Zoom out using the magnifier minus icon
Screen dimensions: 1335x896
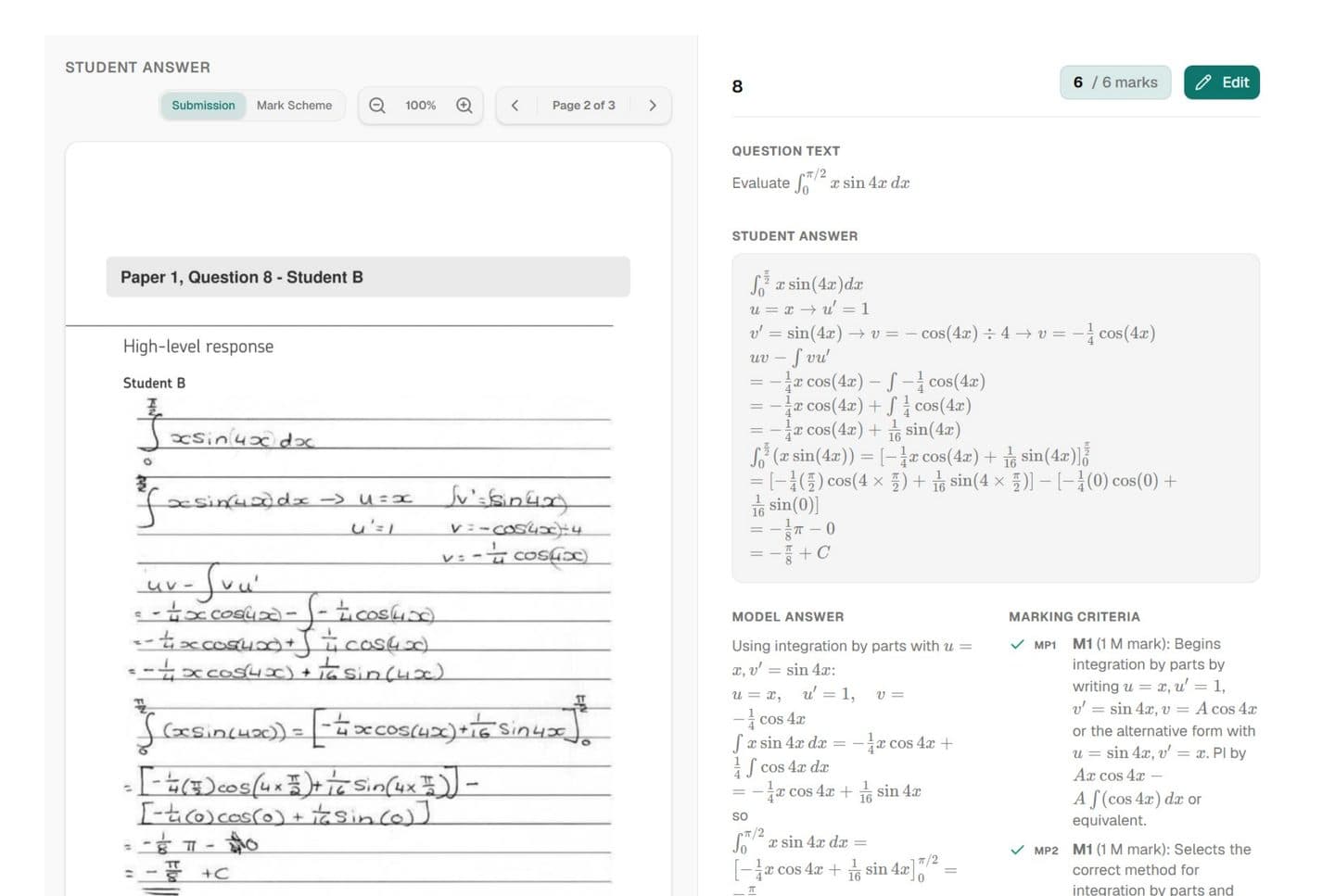(377, 106)
